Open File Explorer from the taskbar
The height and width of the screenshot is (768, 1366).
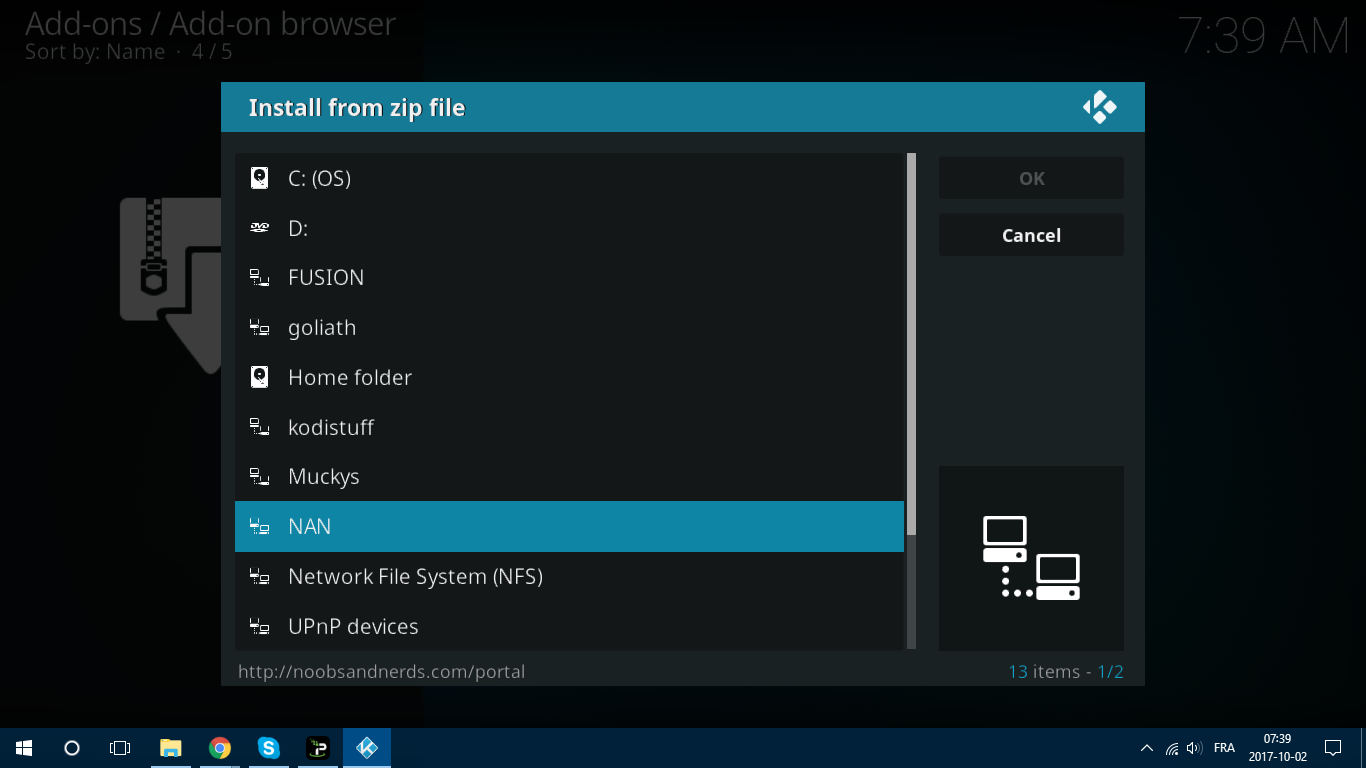[x=171, y=748]
